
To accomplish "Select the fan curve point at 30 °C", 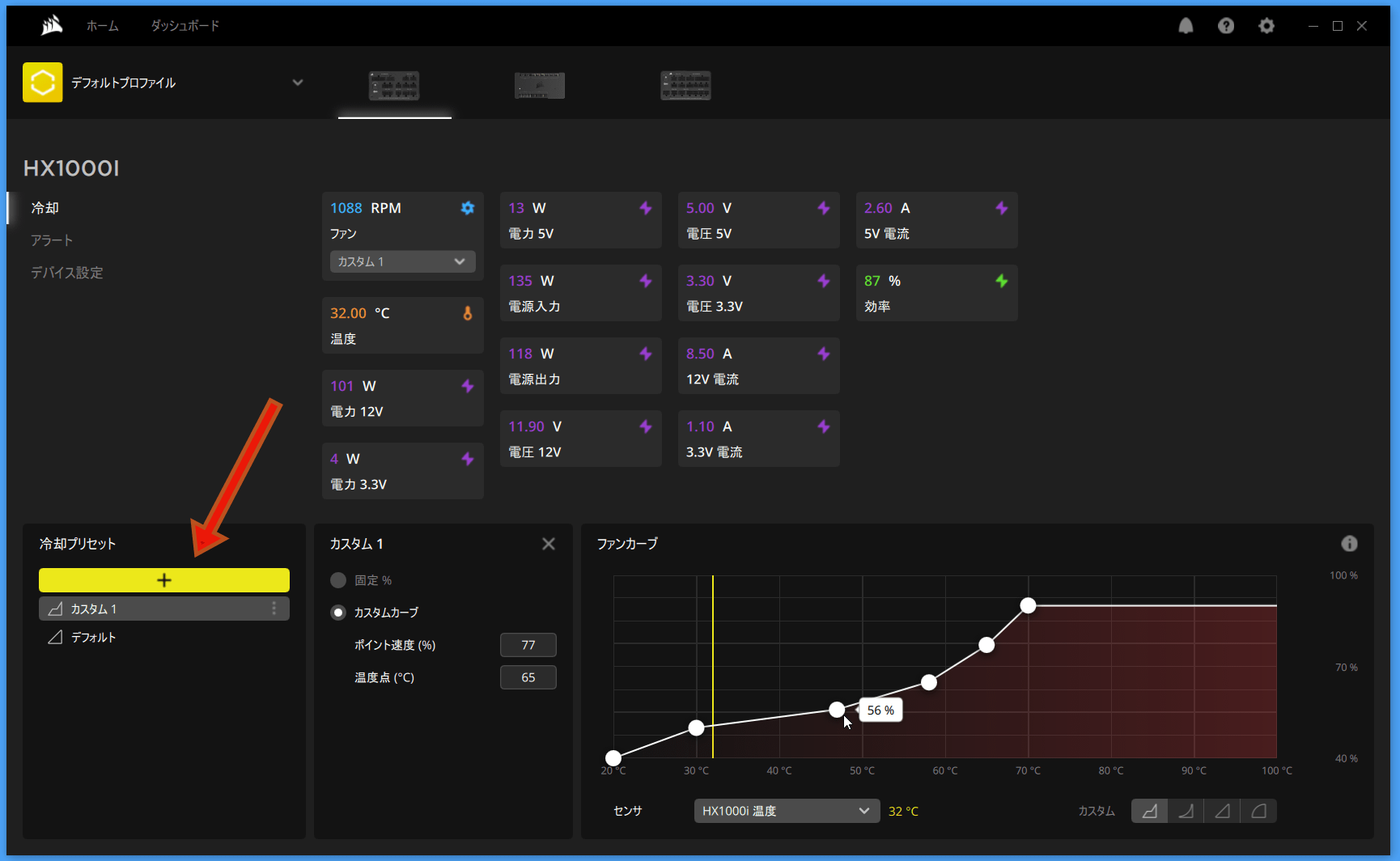I will pyautogui.click(x=696, y=727).
